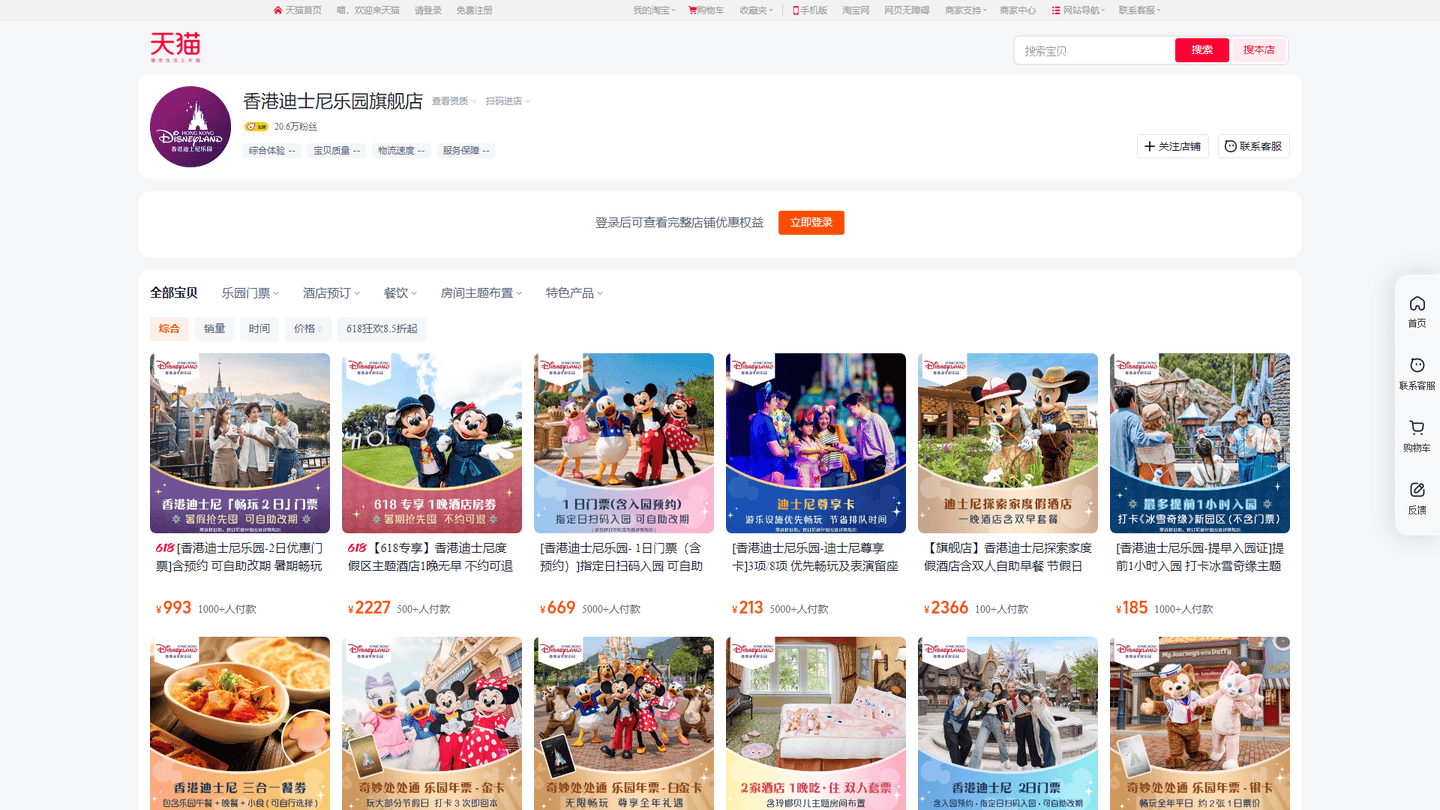This screenshot has height=810, width=1440.
Task: Click 免费注册 link in top bar
Action: [474, 10]
